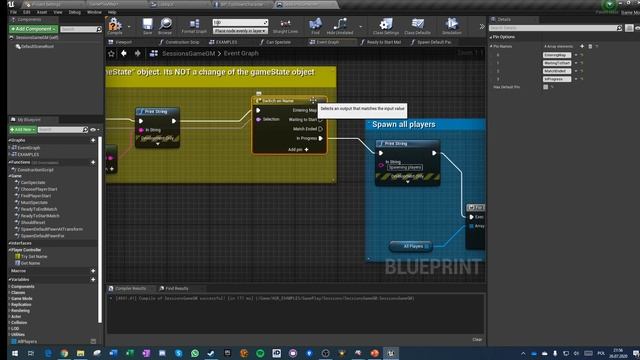The height and width of the screenshot is (360, 640).
Task: Click the My Blueprint panel scrollbar
Action: point(100,229)
